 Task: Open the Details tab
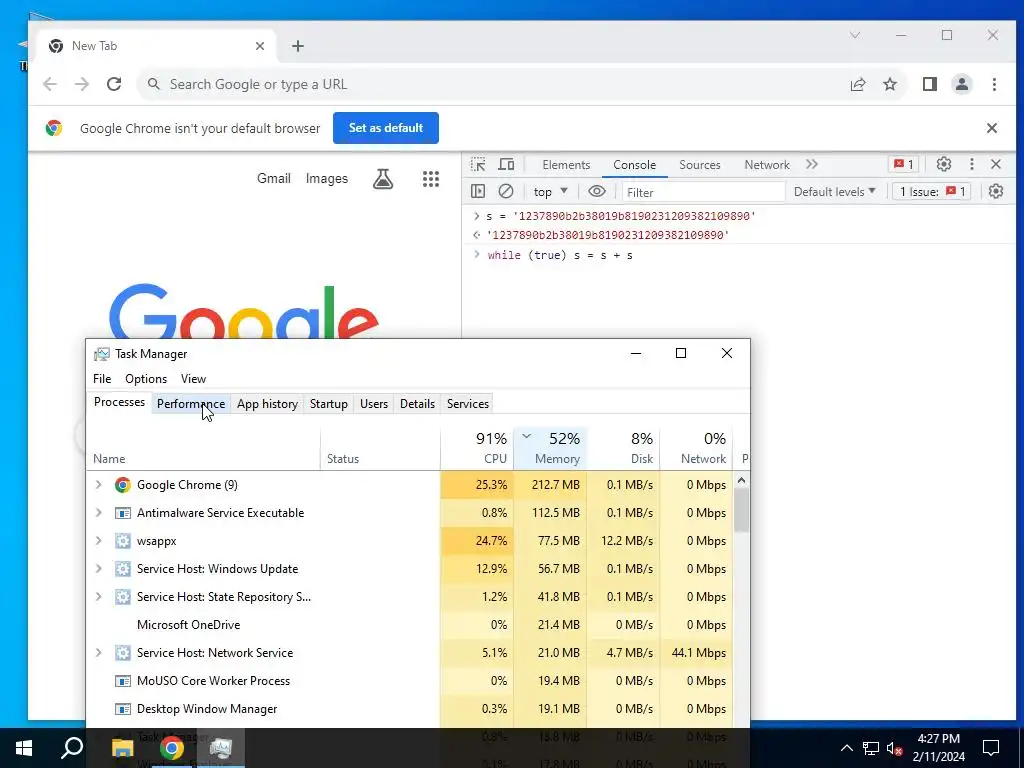pyautogui.click(x=417, y=404)
